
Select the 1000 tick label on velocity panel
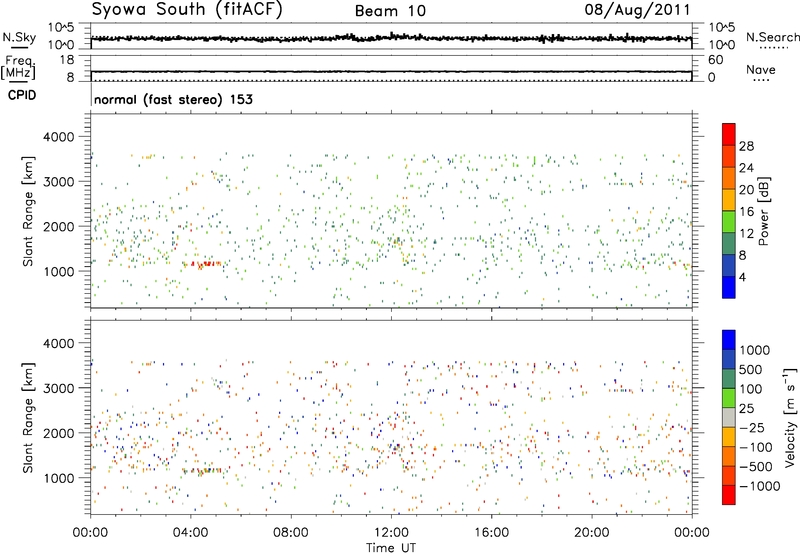[59, 479]
